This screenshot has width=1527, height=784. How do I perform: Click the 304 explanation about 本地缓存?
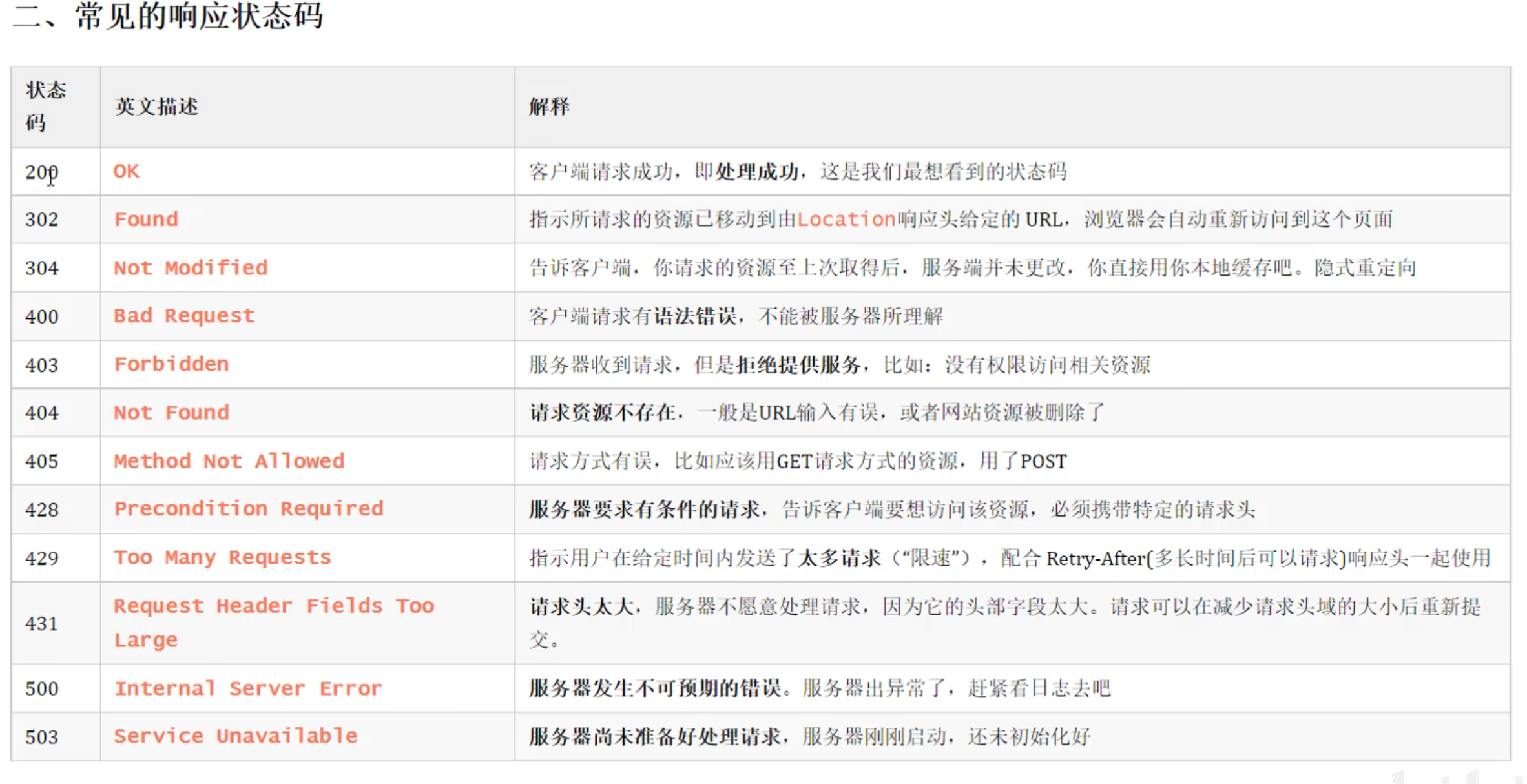[x=973, y=268]
